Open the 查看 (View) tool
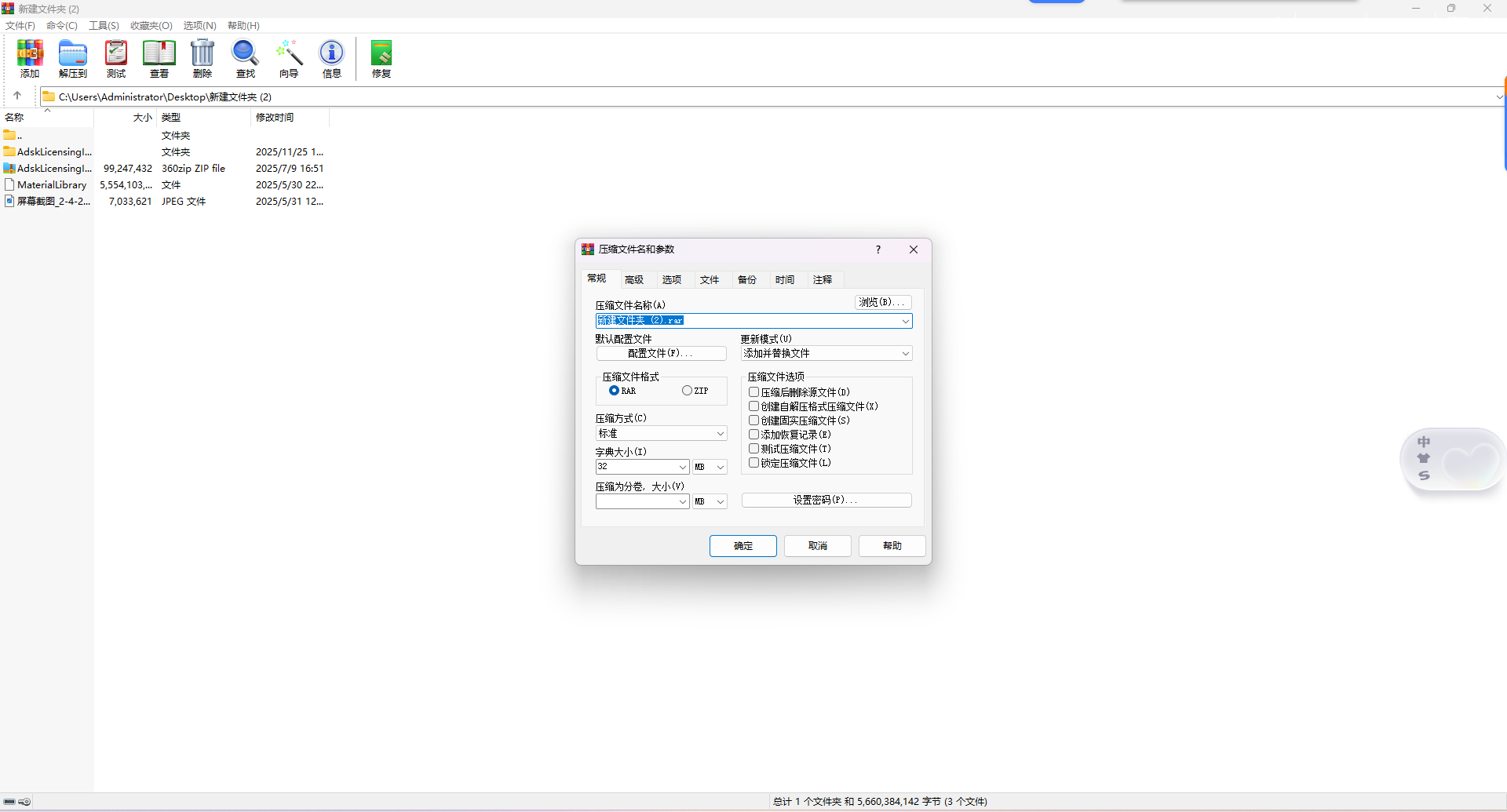The image size is (1507, 812). (159, 59)
